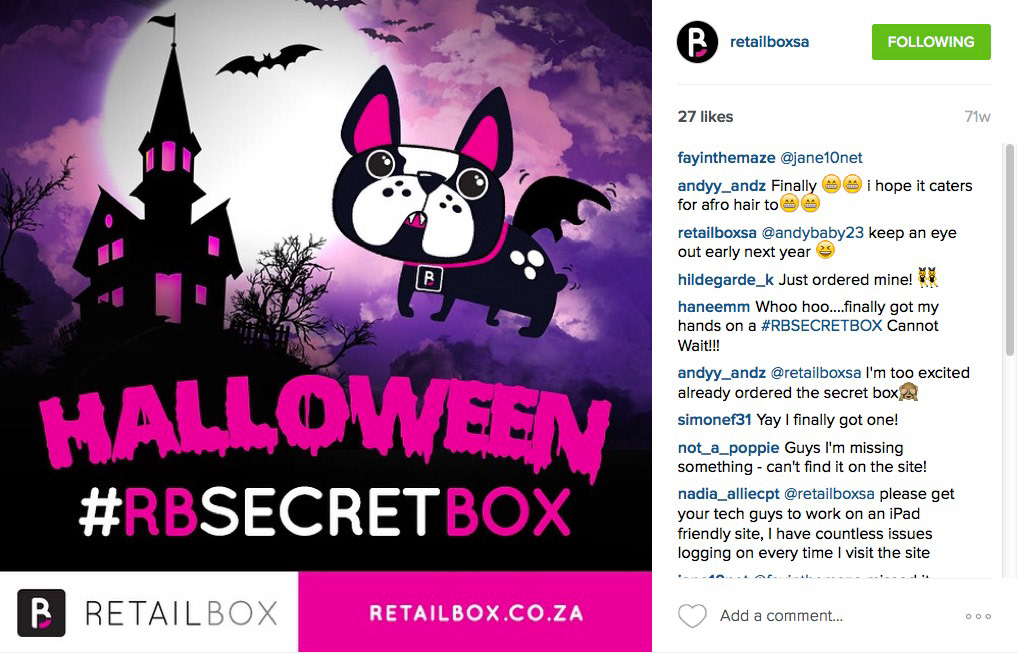1017x653 pixels.
Task: Click the Retailbox logo icon in the banner
Action: point(41,613)
